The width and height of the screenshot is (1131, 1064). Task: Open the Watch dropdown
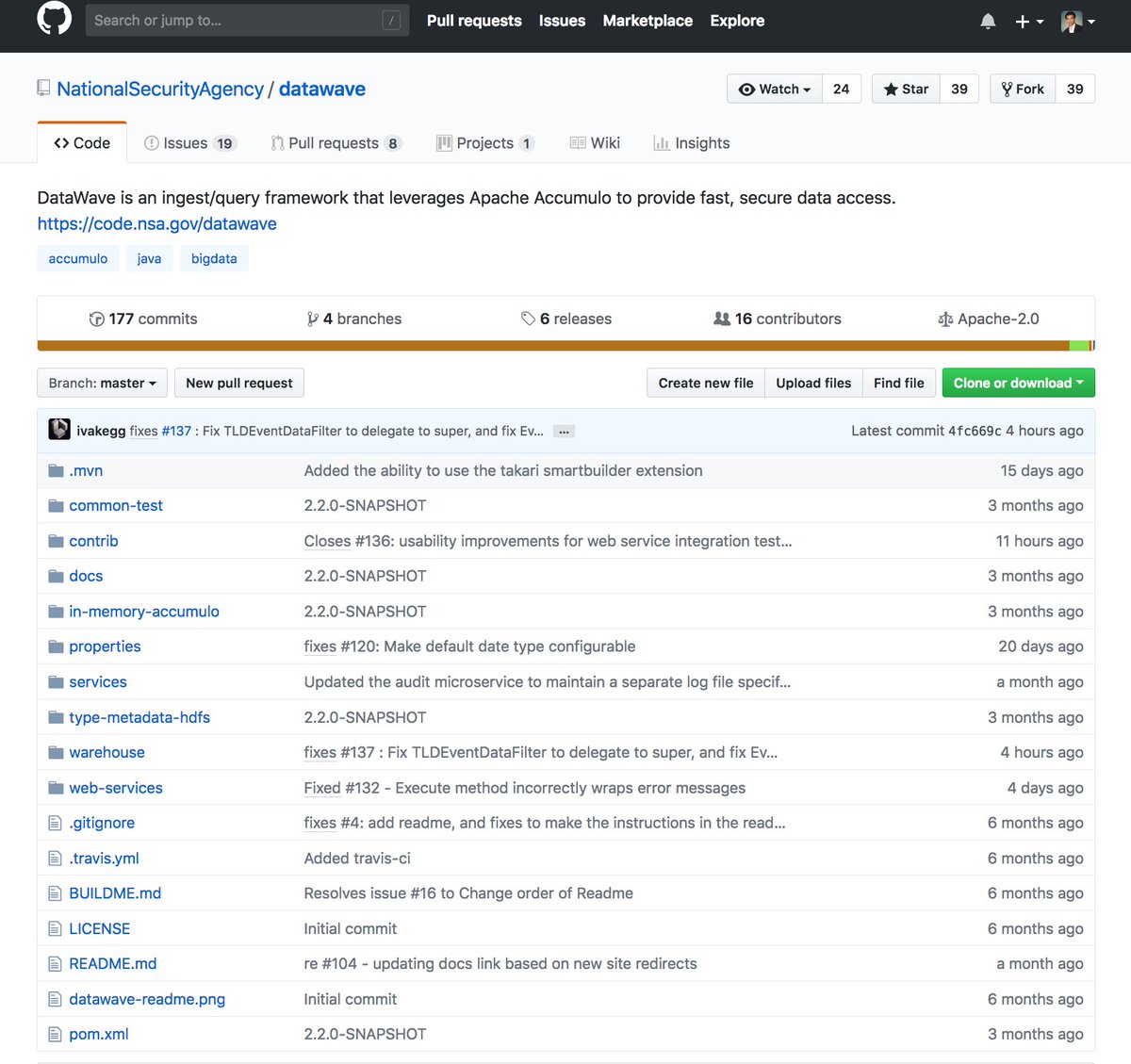[775, 89]
